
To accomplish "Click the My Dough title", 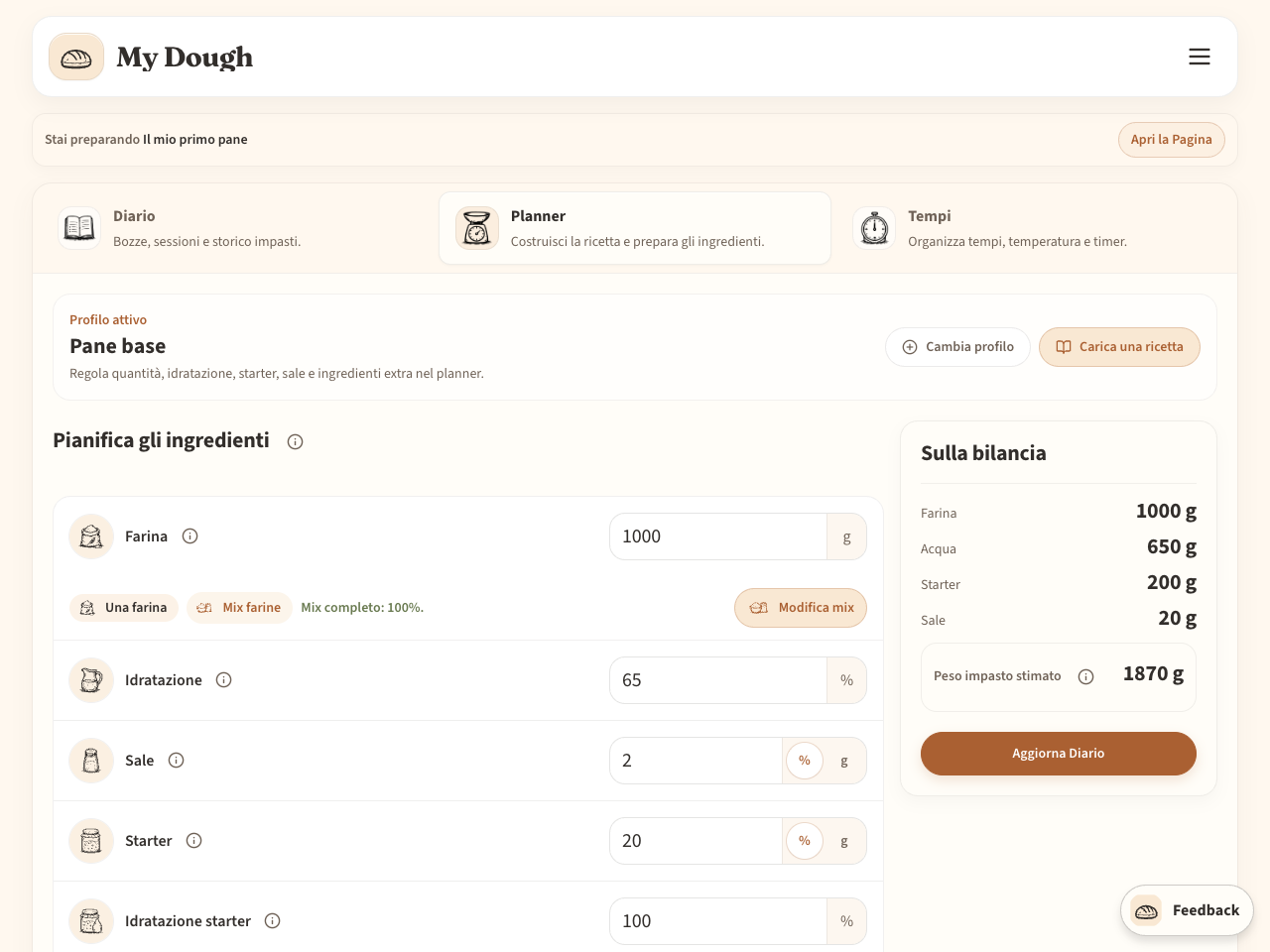I will click(185, 58).
